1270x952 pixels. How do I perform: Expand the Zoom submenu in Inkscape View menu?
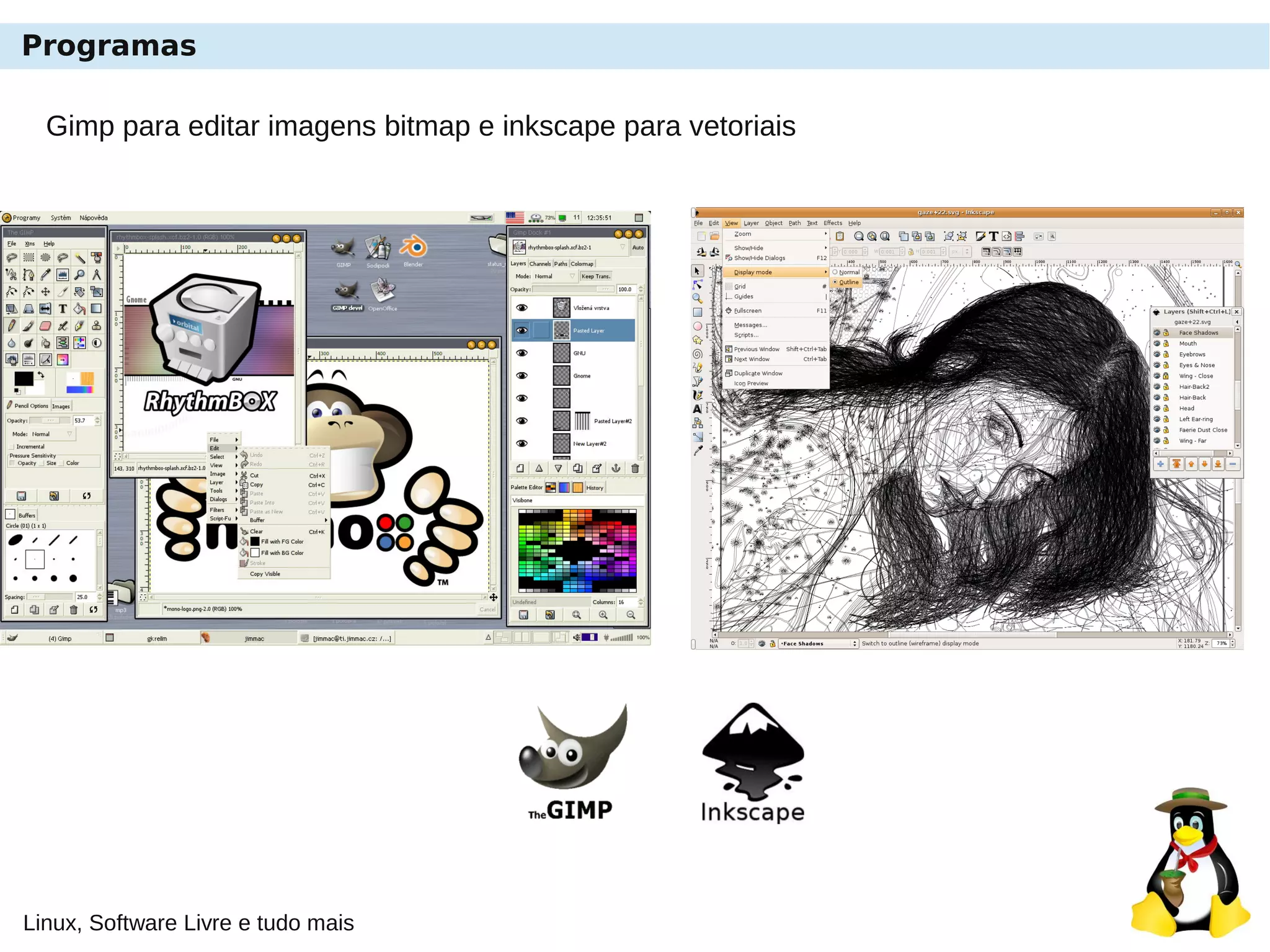coord(776,234)
